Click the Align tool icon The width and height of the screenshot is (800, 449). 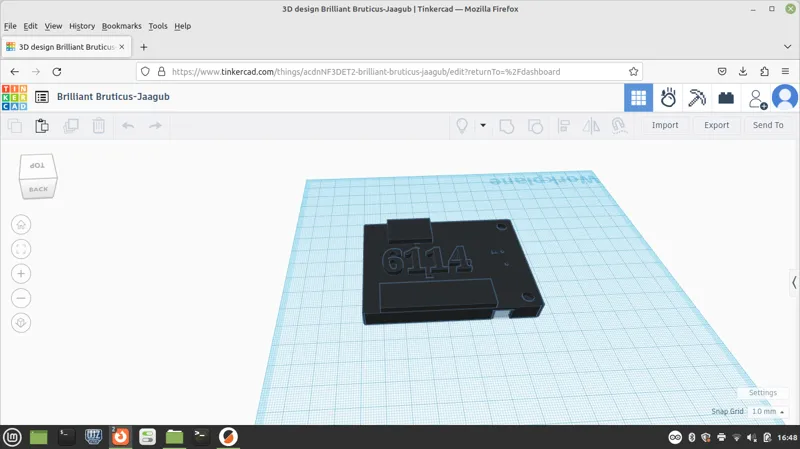pos(564,126)
